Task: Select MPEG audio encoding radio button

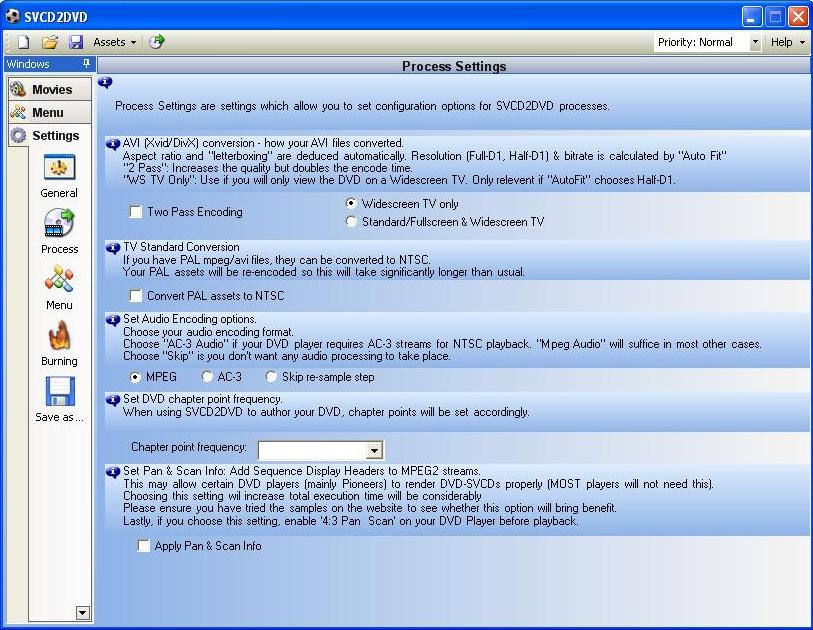Action: 135,377
